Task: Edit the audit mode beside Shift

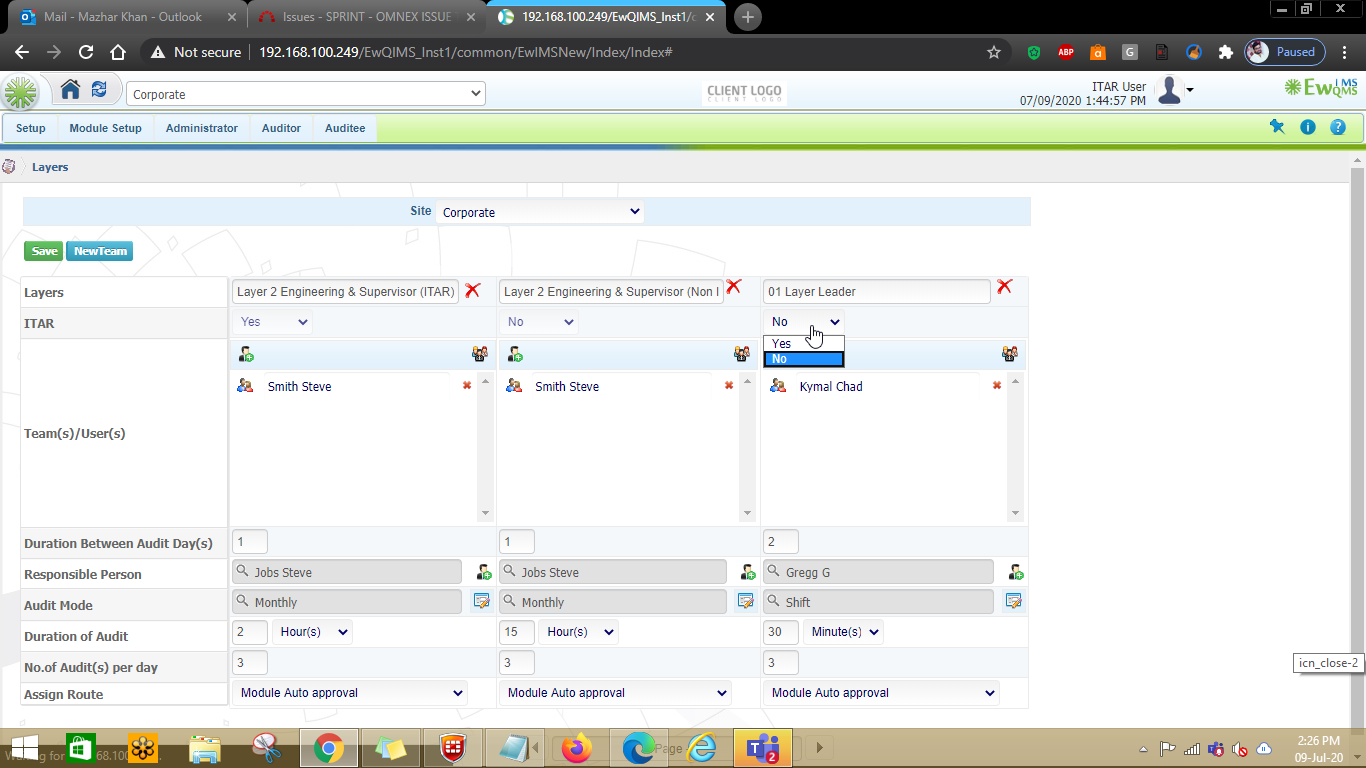Action: [x=1014, y=601]
